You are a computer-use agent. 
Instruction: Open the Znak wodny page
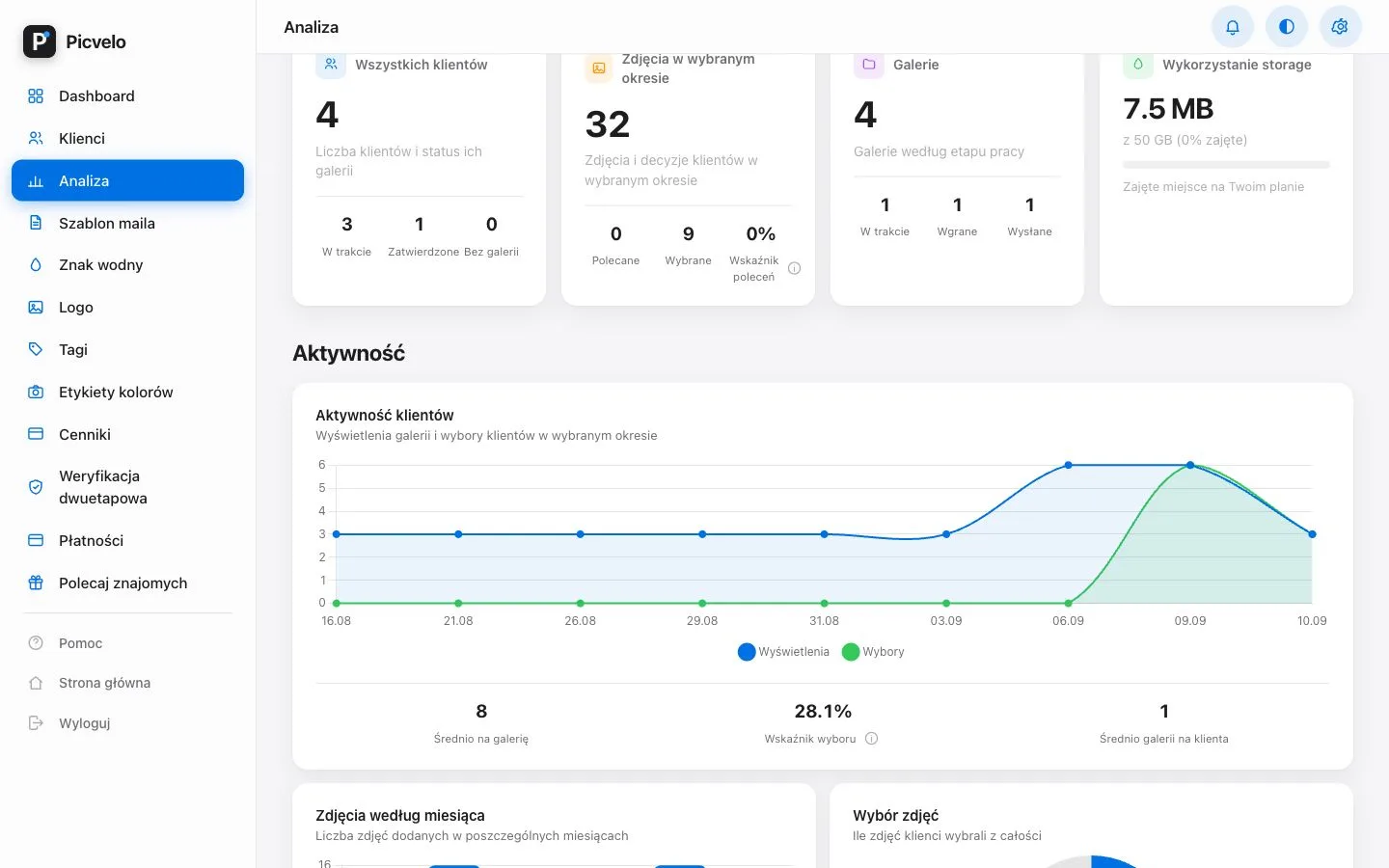click(x=127, y=265)
